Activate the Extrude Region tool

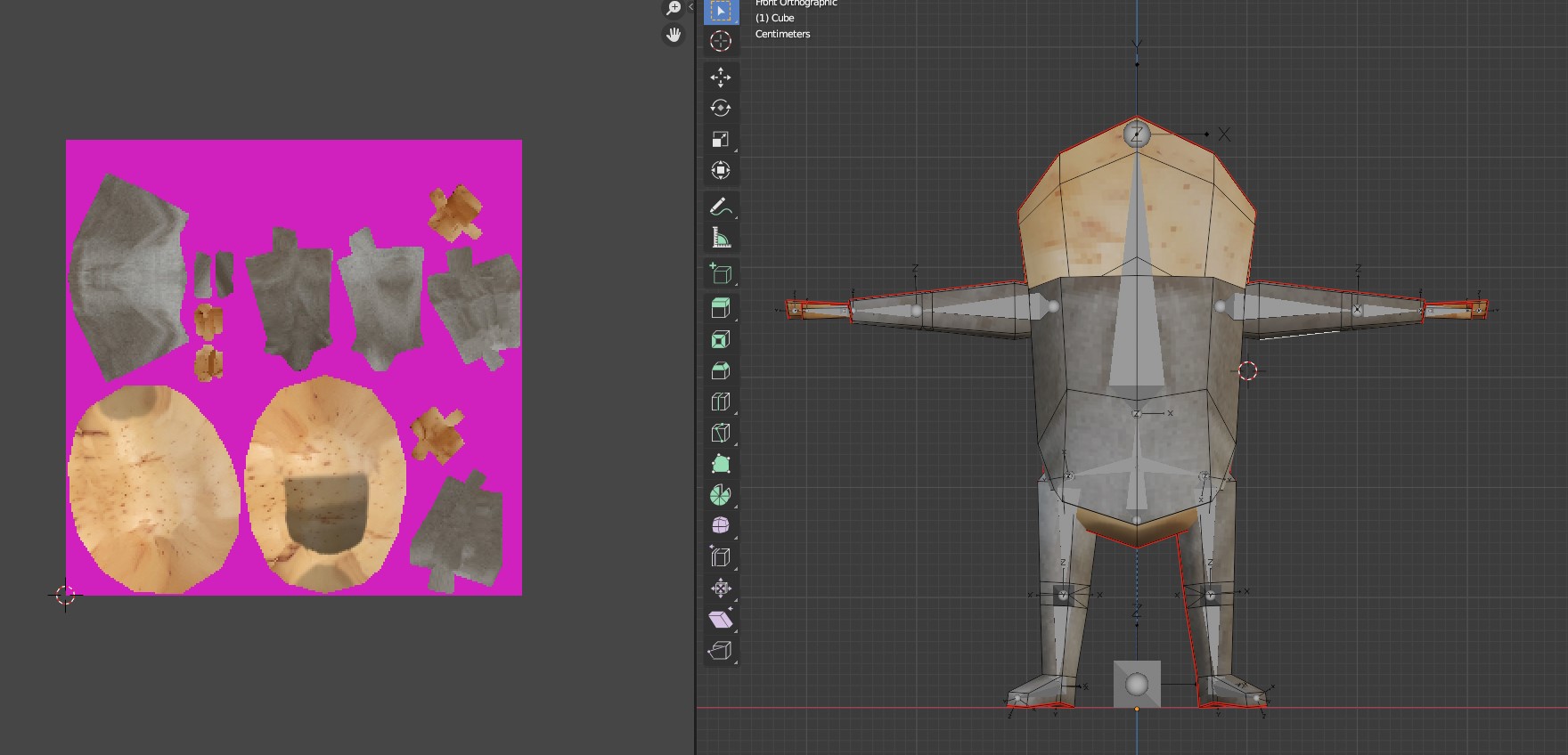coord(721,308)
